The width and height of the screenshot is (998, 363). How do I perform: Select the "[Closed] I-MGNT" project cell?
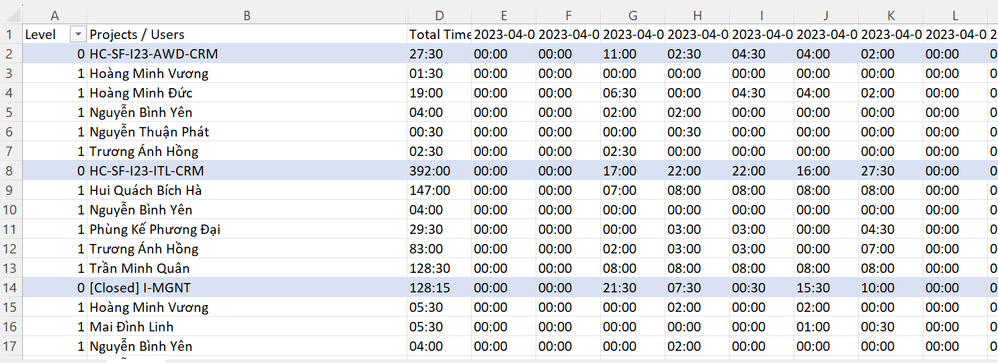point(247,288)
